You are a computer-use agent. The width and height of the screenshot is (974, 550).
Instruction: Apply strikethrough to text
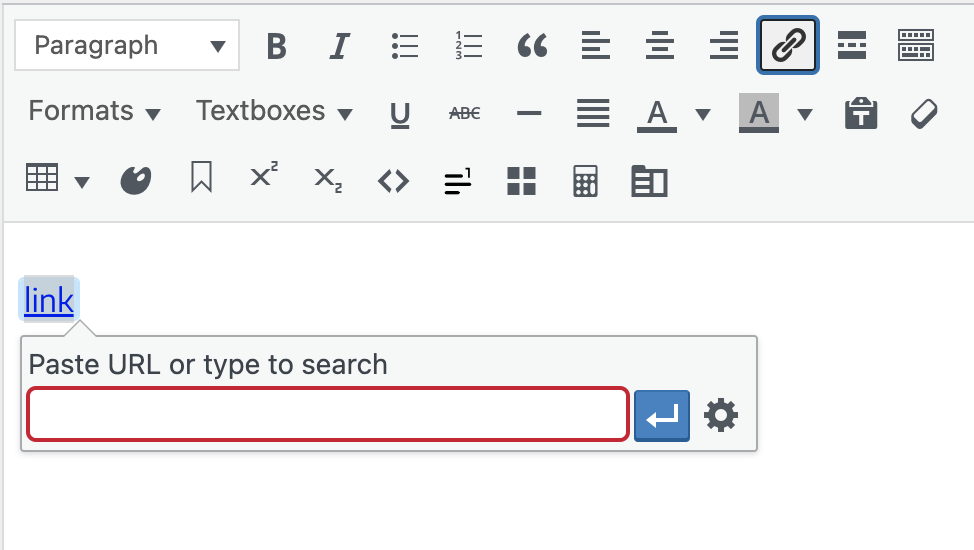pyautogui.click(x=464, y=115)
